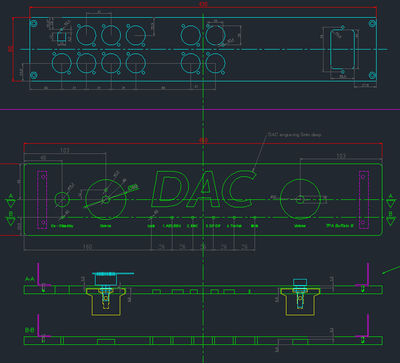Screen dimensions: 400x363
Task: Select the left magenta dashed handle rectangle
Action: (x=42, y=200)
